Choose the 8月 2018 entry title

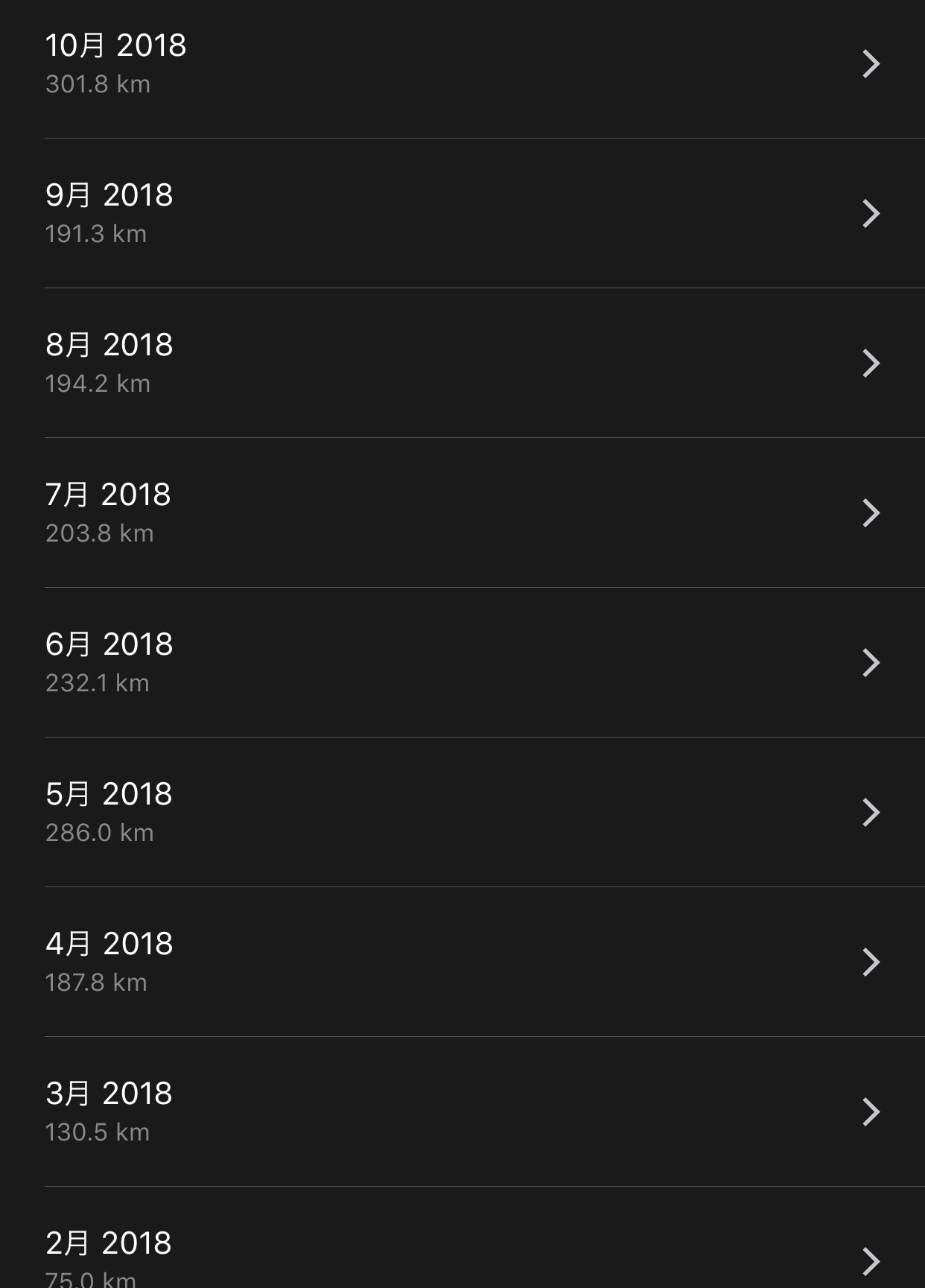[109, 345]
